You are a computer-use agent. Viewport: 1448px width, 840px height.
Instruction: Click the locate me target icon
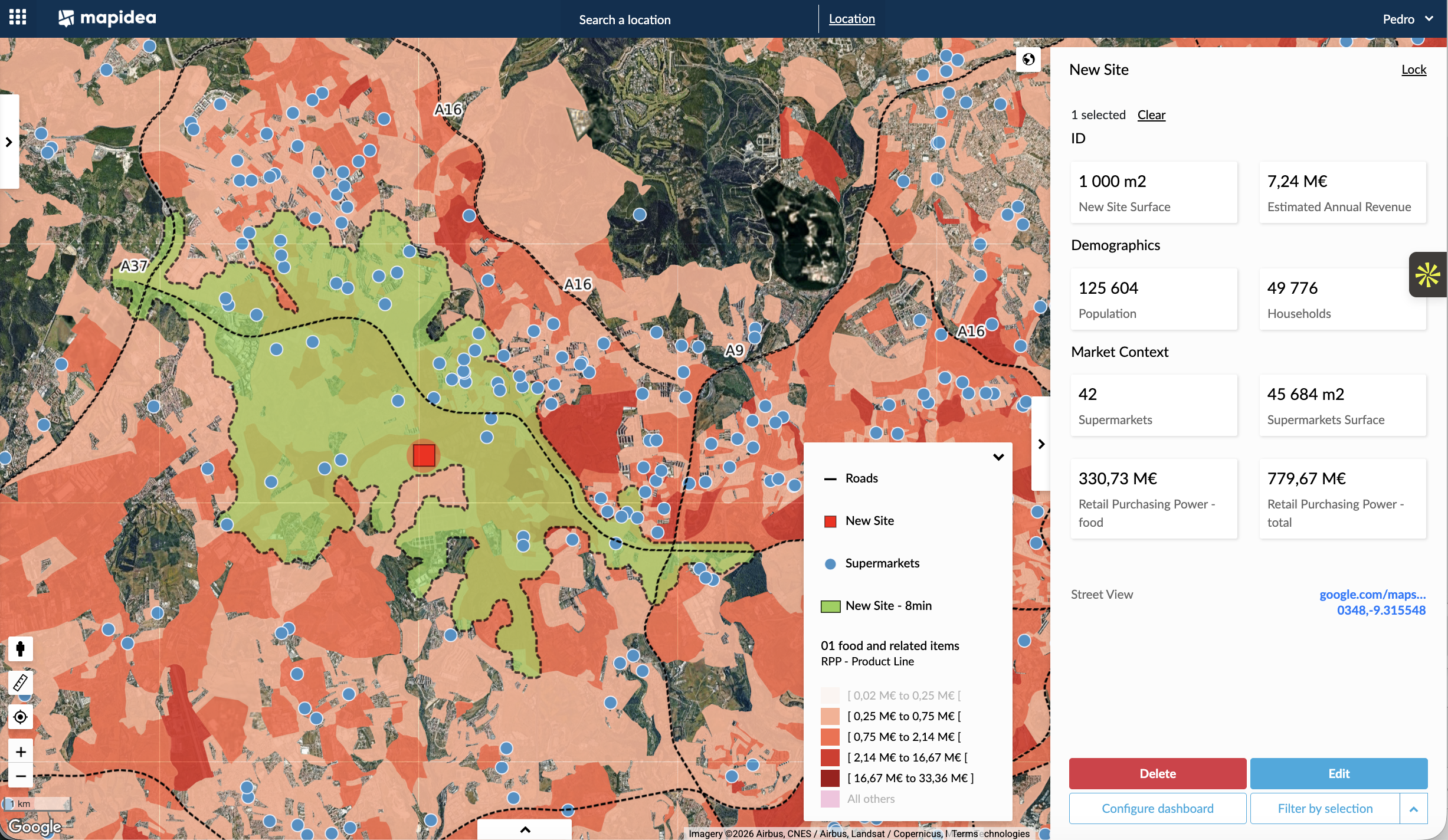point(21,717)
